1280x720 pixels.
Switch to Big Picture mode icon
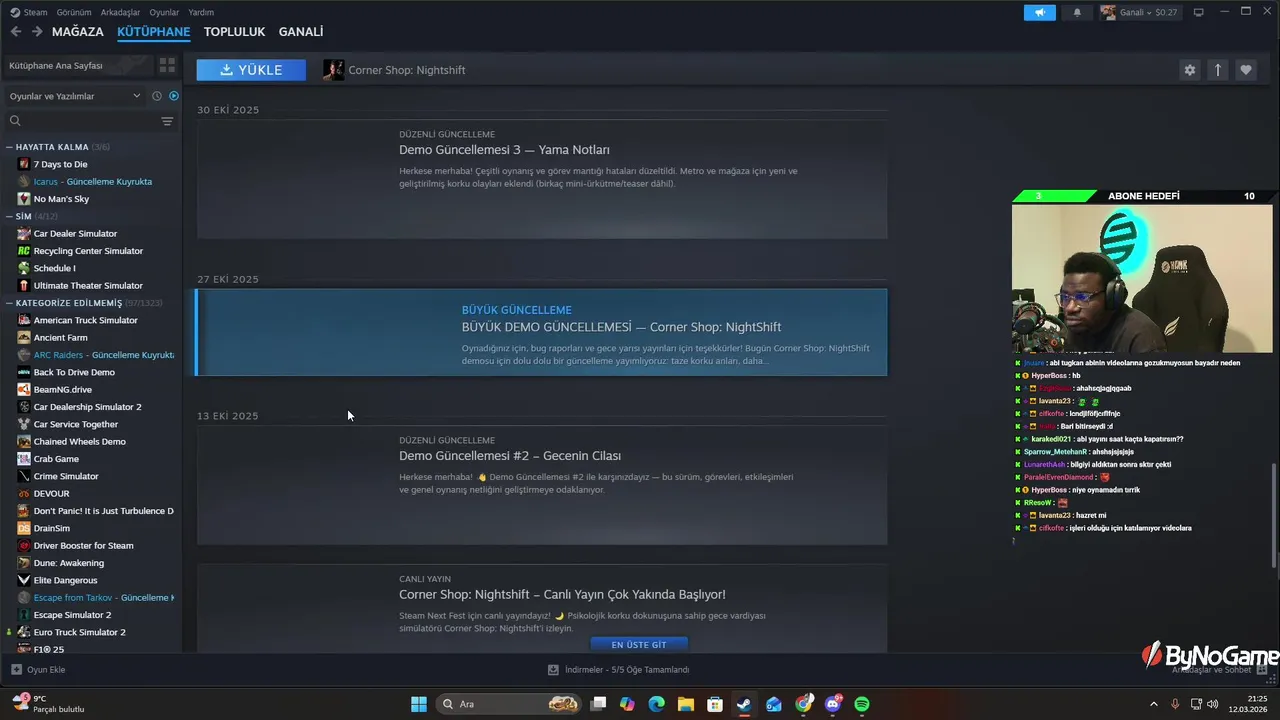(x=1199, y=12)
